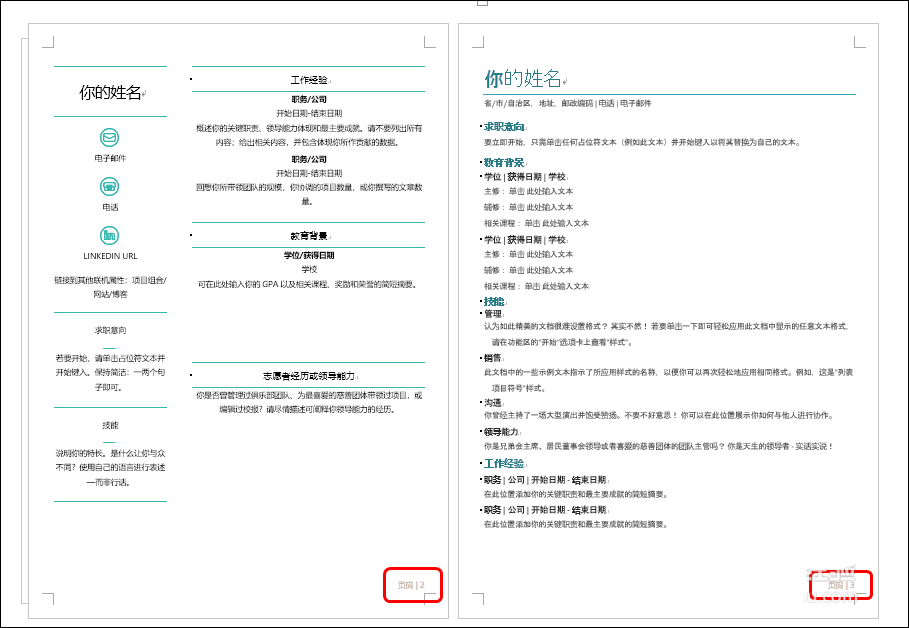This screenshot has height=628, width=909.
Task: Click the 学校 line under 学位/获得日期
Action: click(309, 269)
